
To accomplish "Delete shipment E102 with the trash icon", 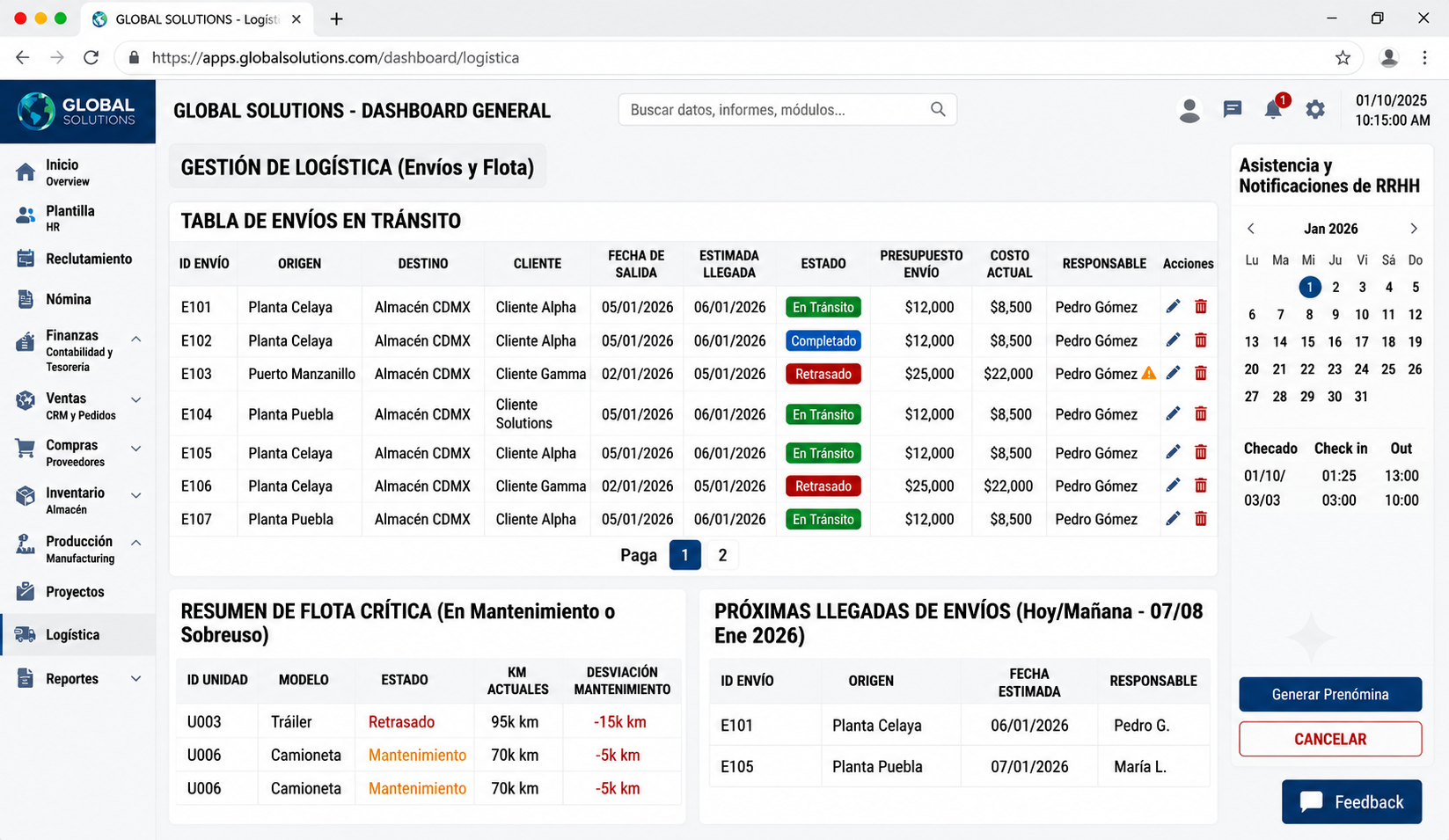I will click(x=1200, y=340).
